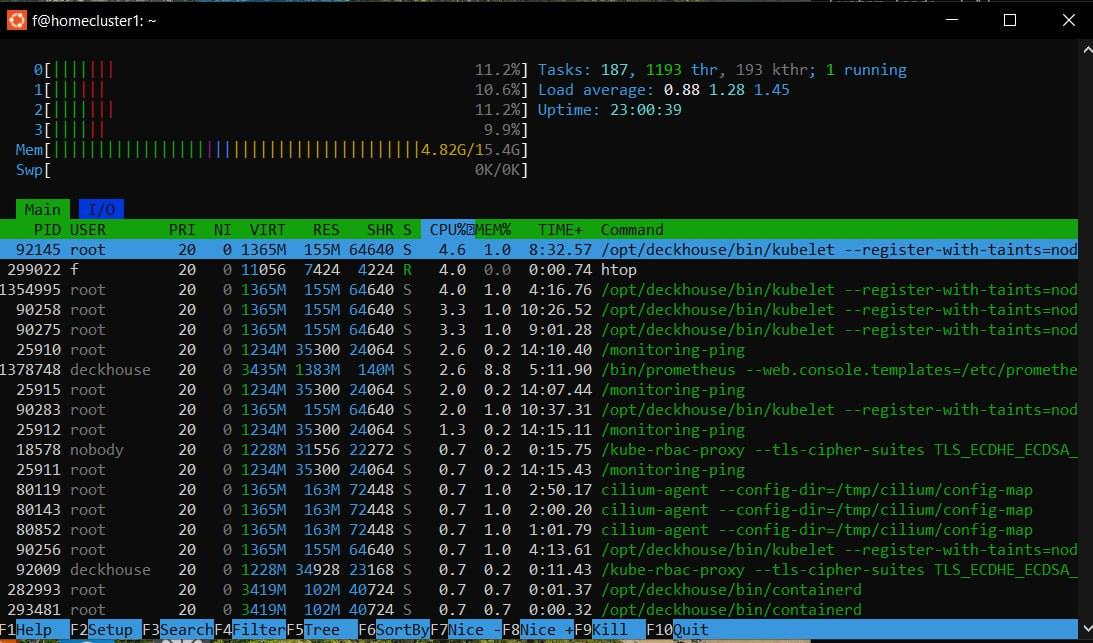Minimize the terminal window
1093x643 pixels.
pos(951,20)
